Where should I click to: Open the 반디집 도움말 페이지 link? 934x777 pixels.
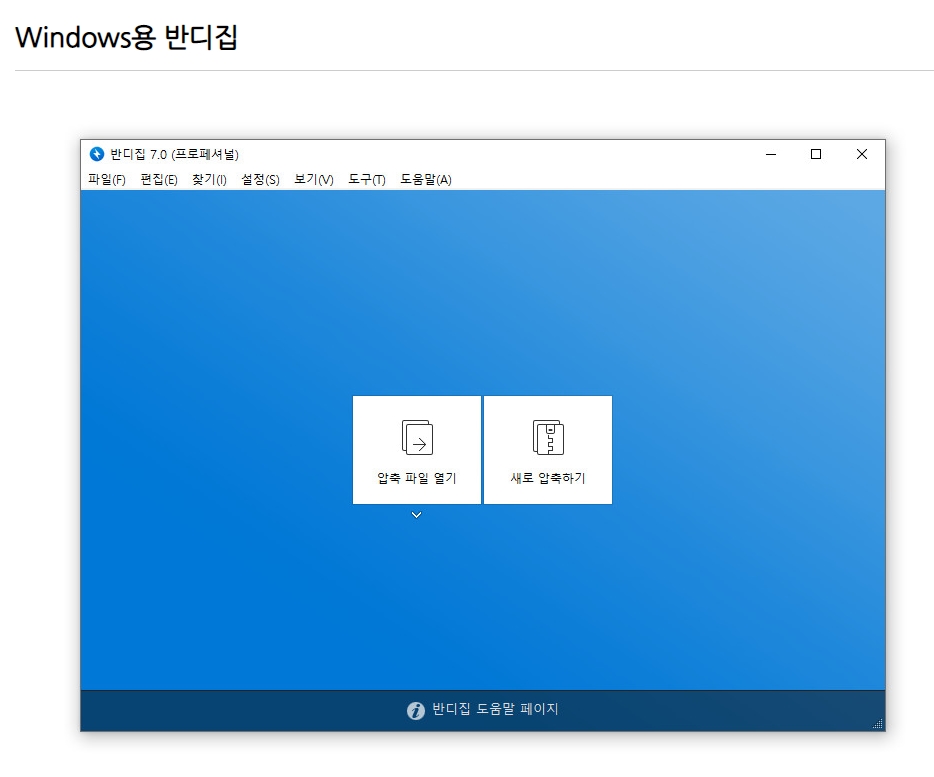click(x=495, y=709)
